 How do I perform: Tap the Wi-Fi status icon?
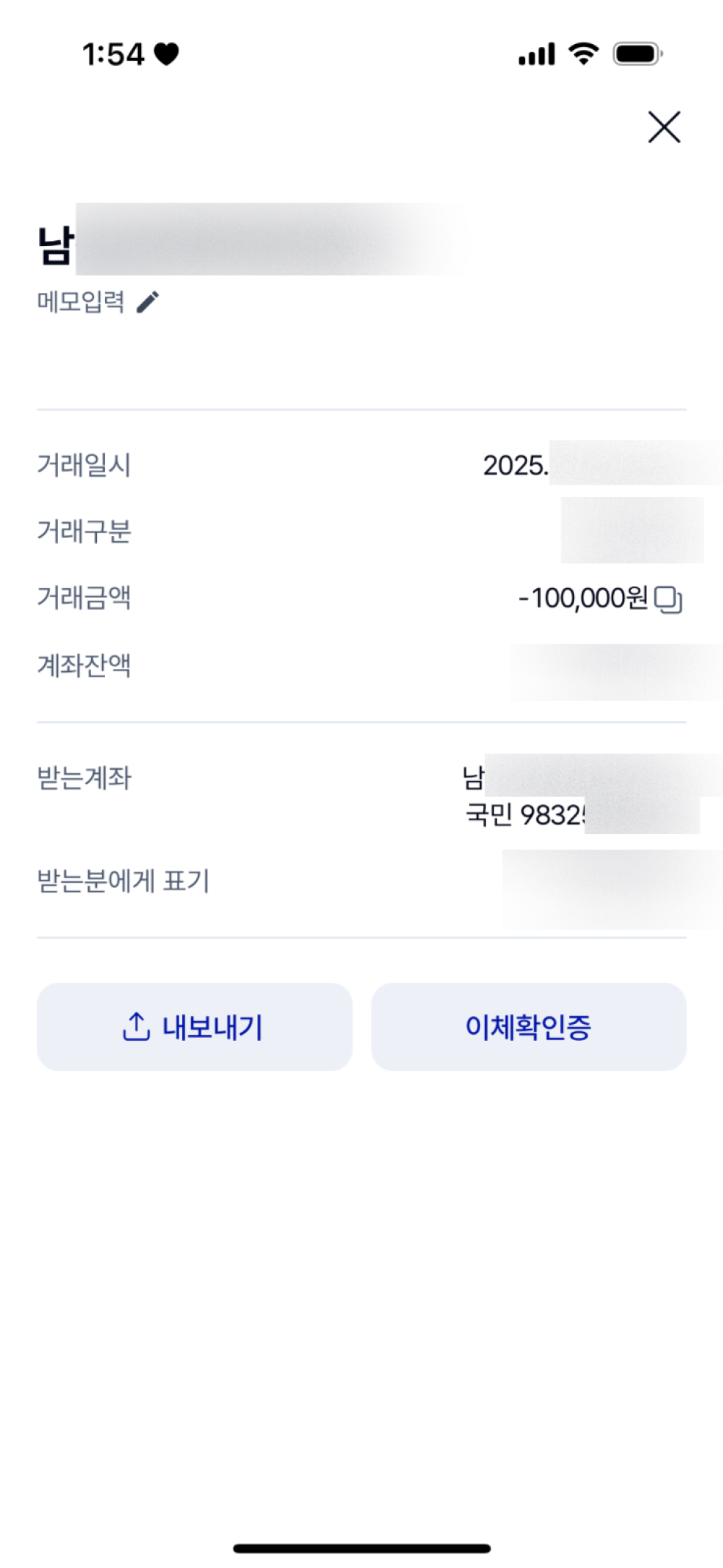click(583, 54)
